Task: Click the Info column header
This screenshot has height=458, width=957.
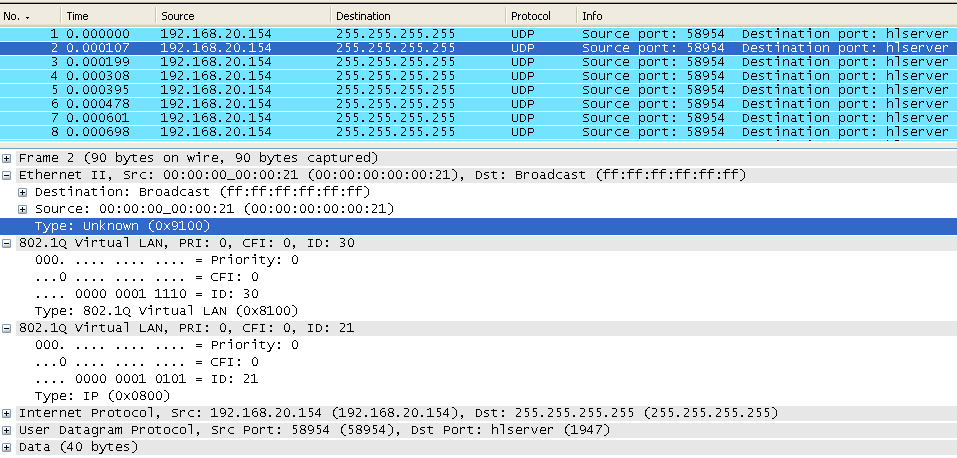Action: [767, 16]
